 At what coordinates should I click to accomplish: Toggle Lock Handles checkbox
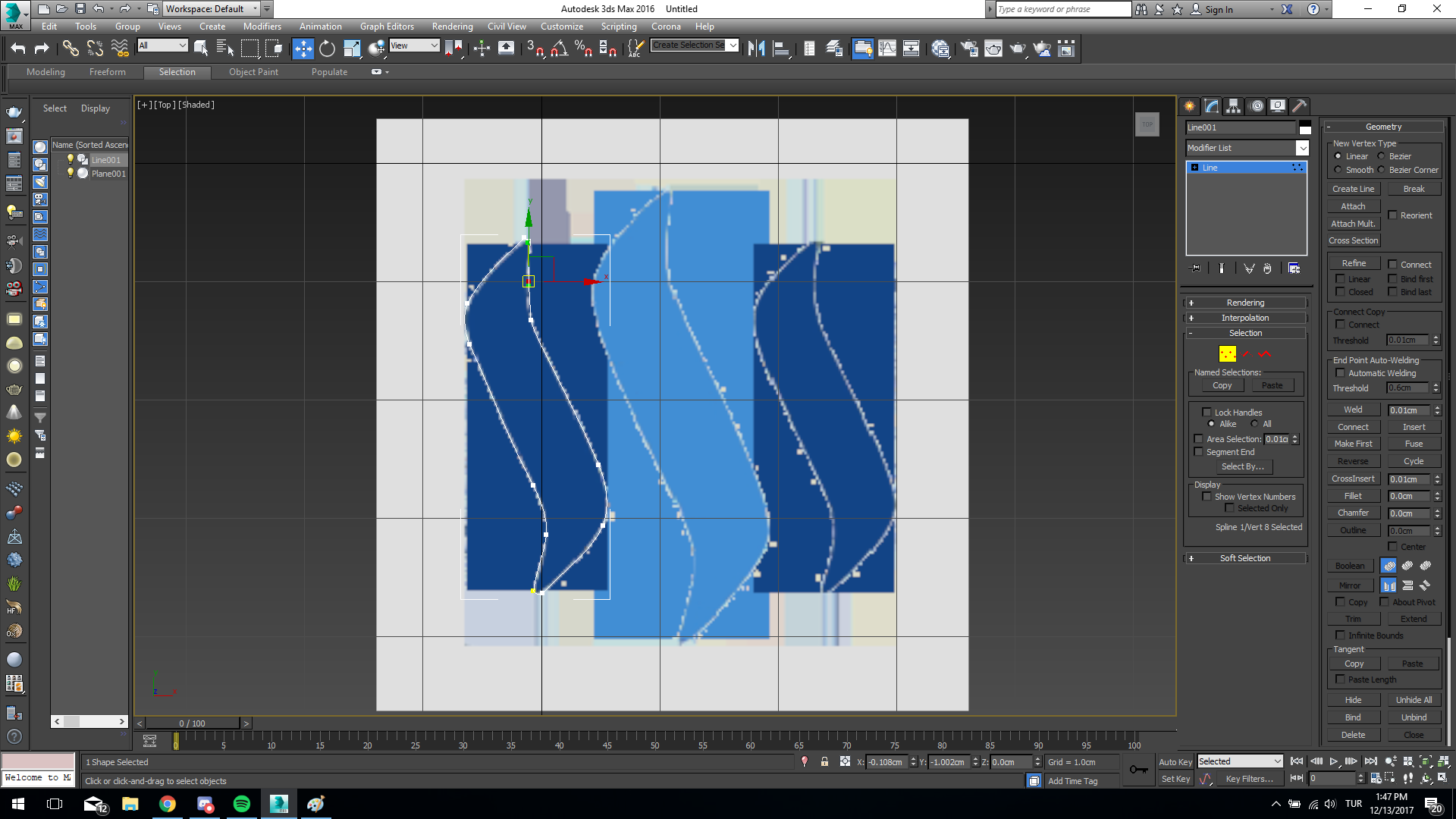pos(1207,413)
